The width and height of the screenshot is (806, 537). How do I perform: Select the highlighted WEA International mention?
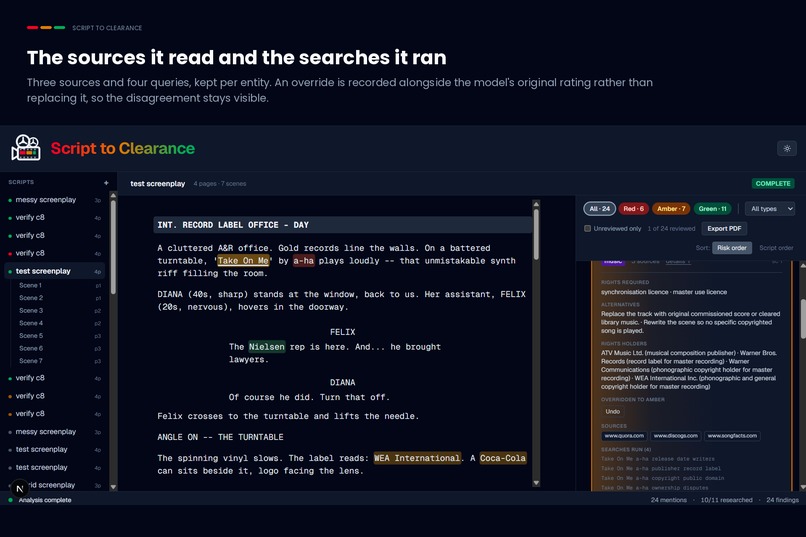coord(417,458)
